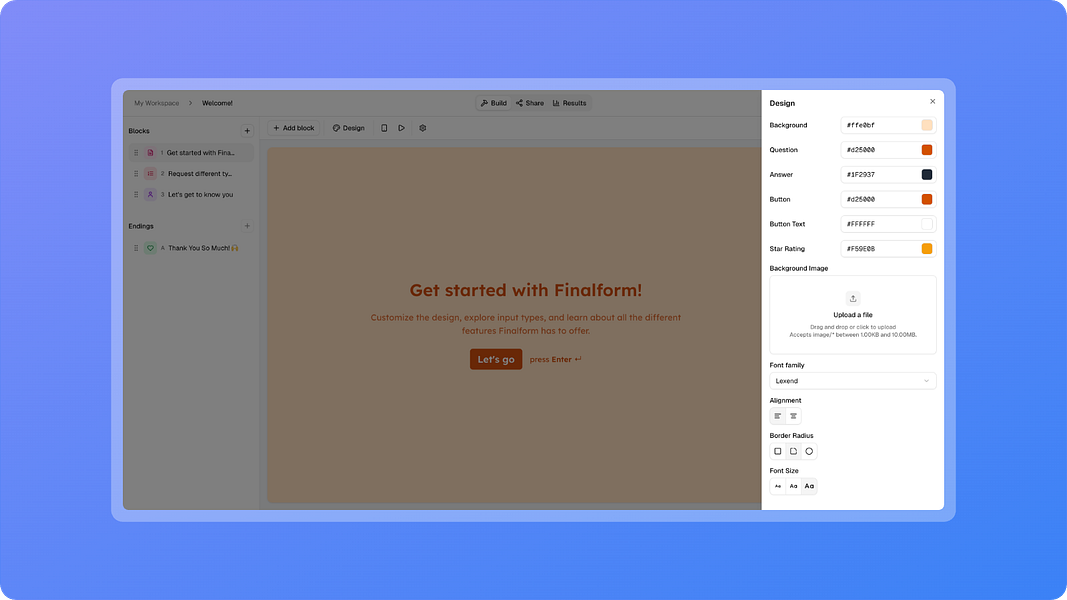Toggle mobile preview icon
Viewport: 1067px width, 600px height.
tap(384, 128)
